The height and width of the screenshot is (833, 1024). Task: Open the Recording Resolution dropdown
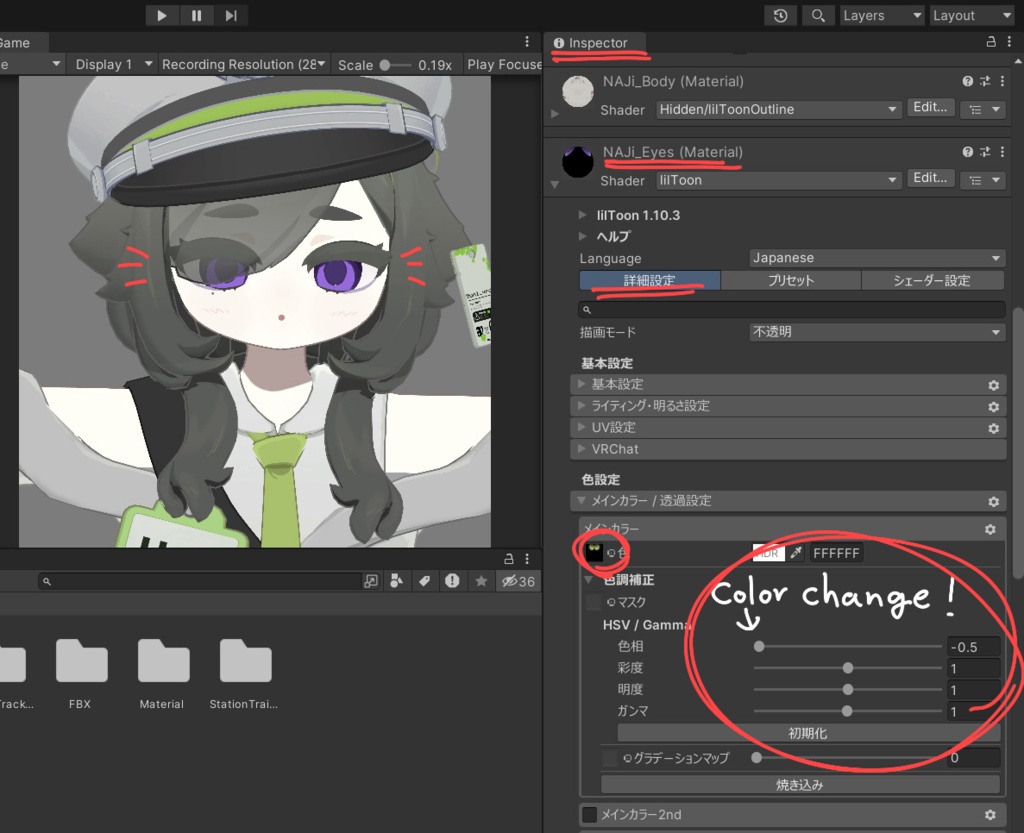tap(243, 64)
